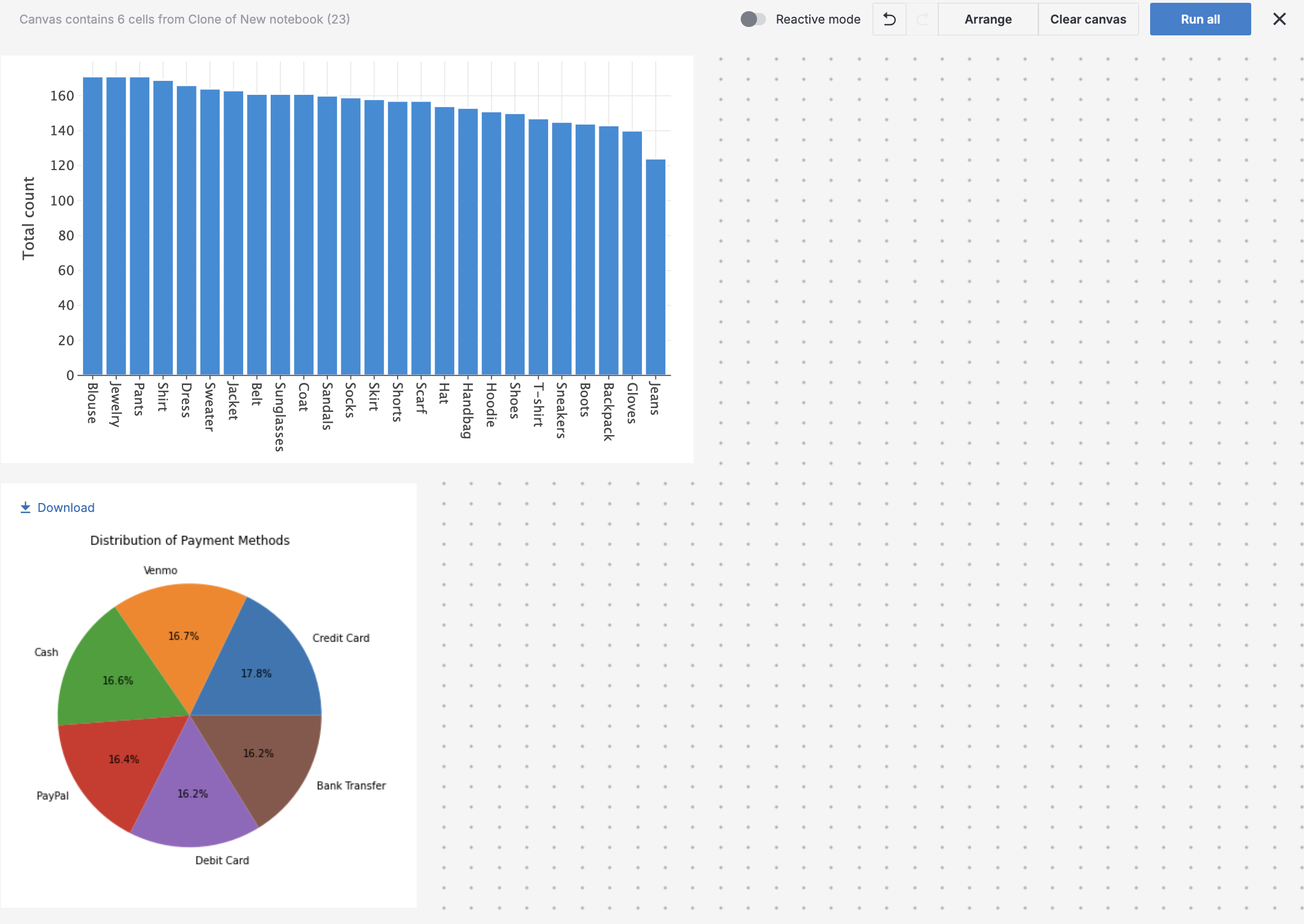This screenshot has height=924, width=1304.
Task: Click the Jeans bar in the bar chart
Action: tap(655, 267)
